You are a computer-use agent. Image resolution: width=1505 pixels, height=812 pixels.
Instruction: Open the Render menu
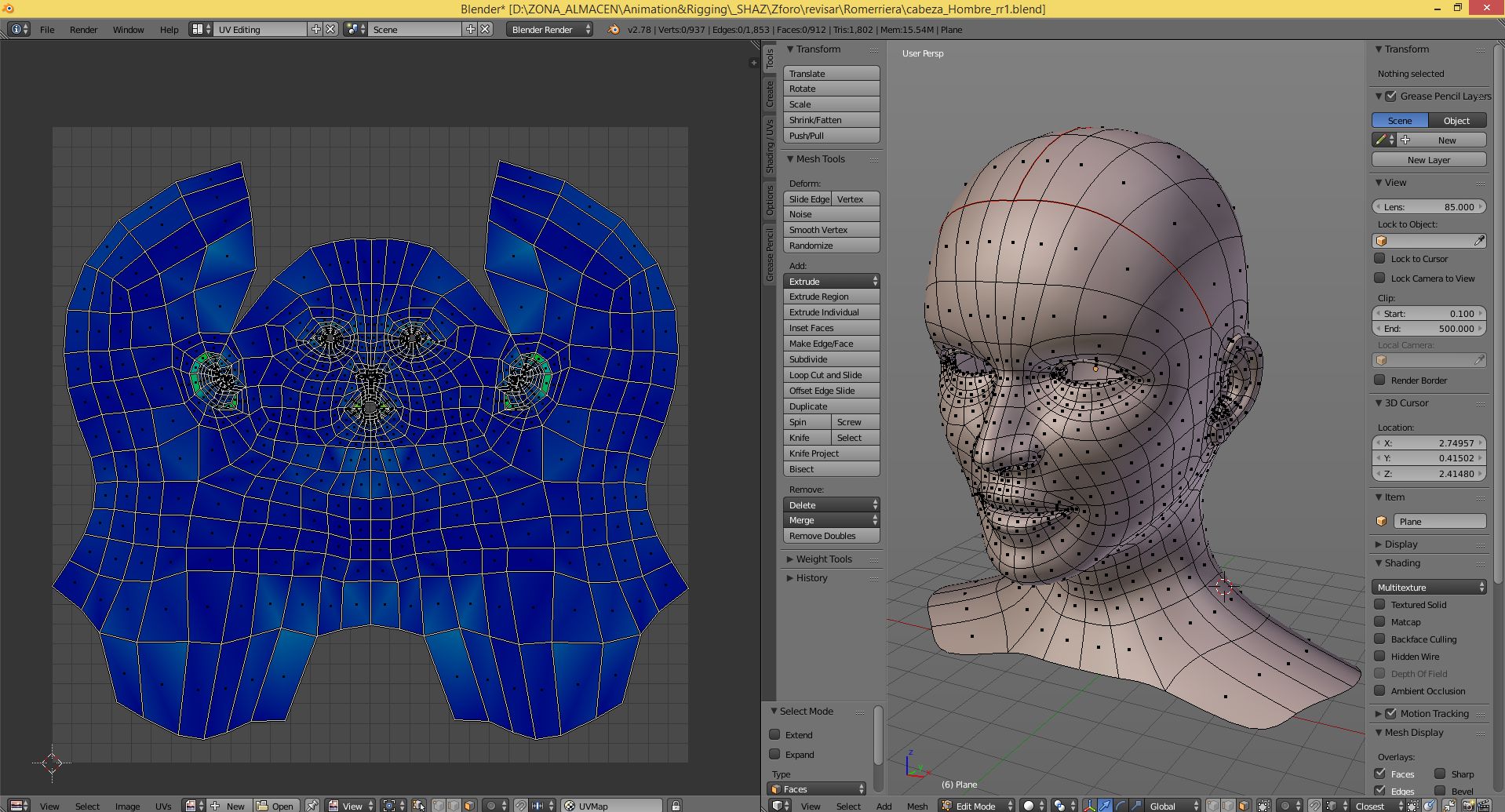tap(83, 29)
